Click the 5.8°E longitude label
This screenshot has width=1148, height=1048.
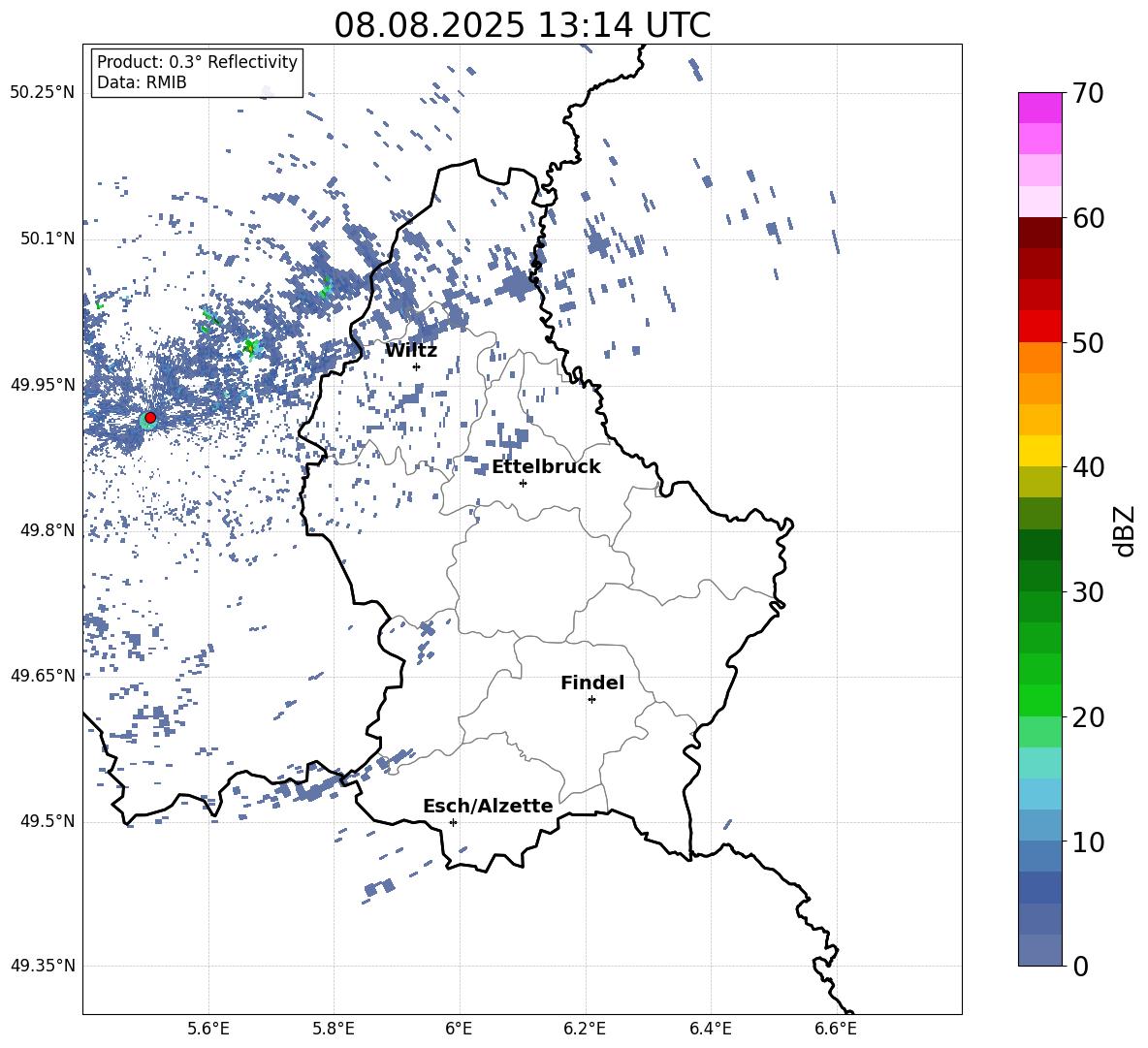(x=334, y=1029)
